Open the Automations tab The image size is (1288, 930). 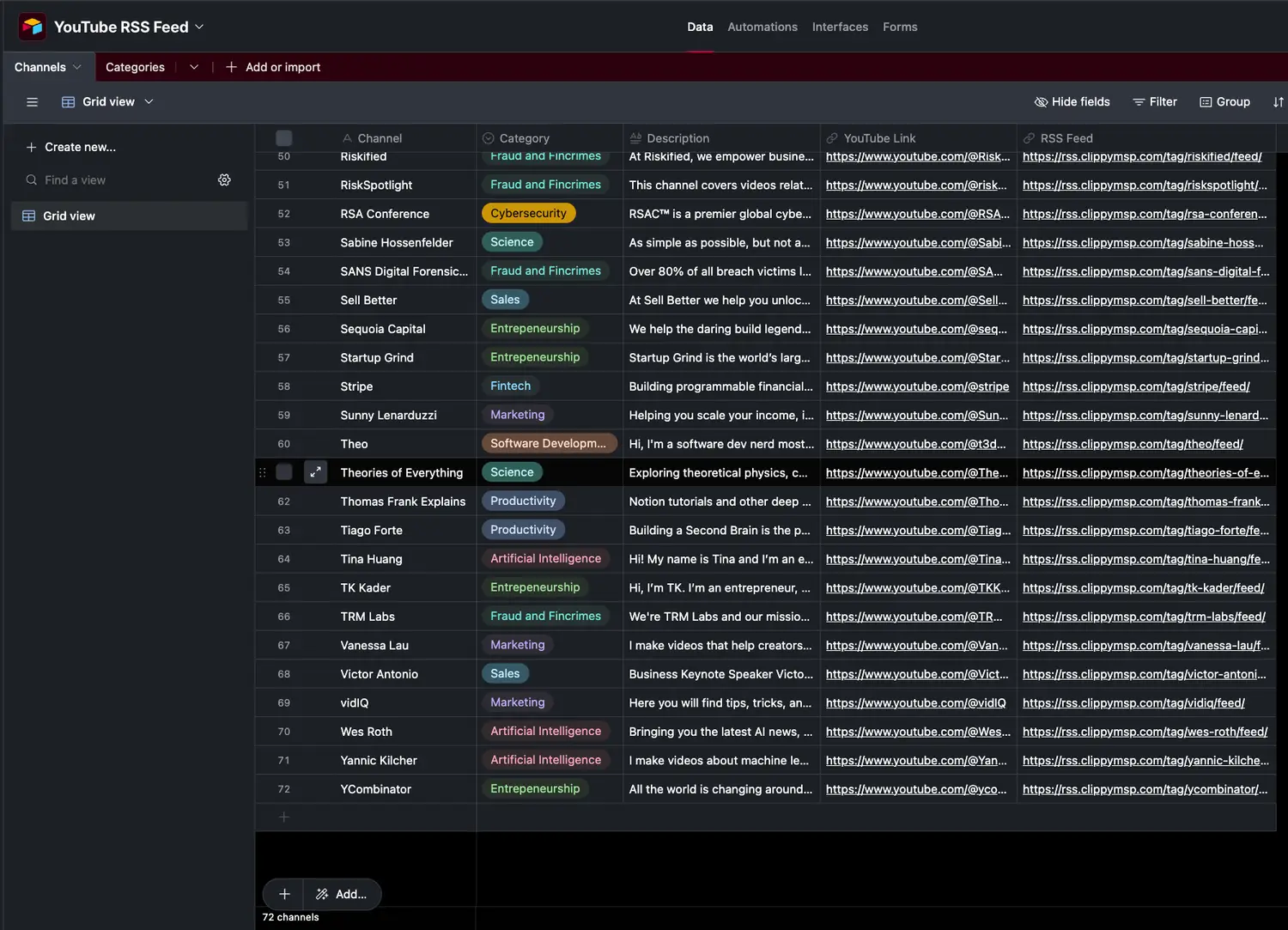click(x=762, y=27)
